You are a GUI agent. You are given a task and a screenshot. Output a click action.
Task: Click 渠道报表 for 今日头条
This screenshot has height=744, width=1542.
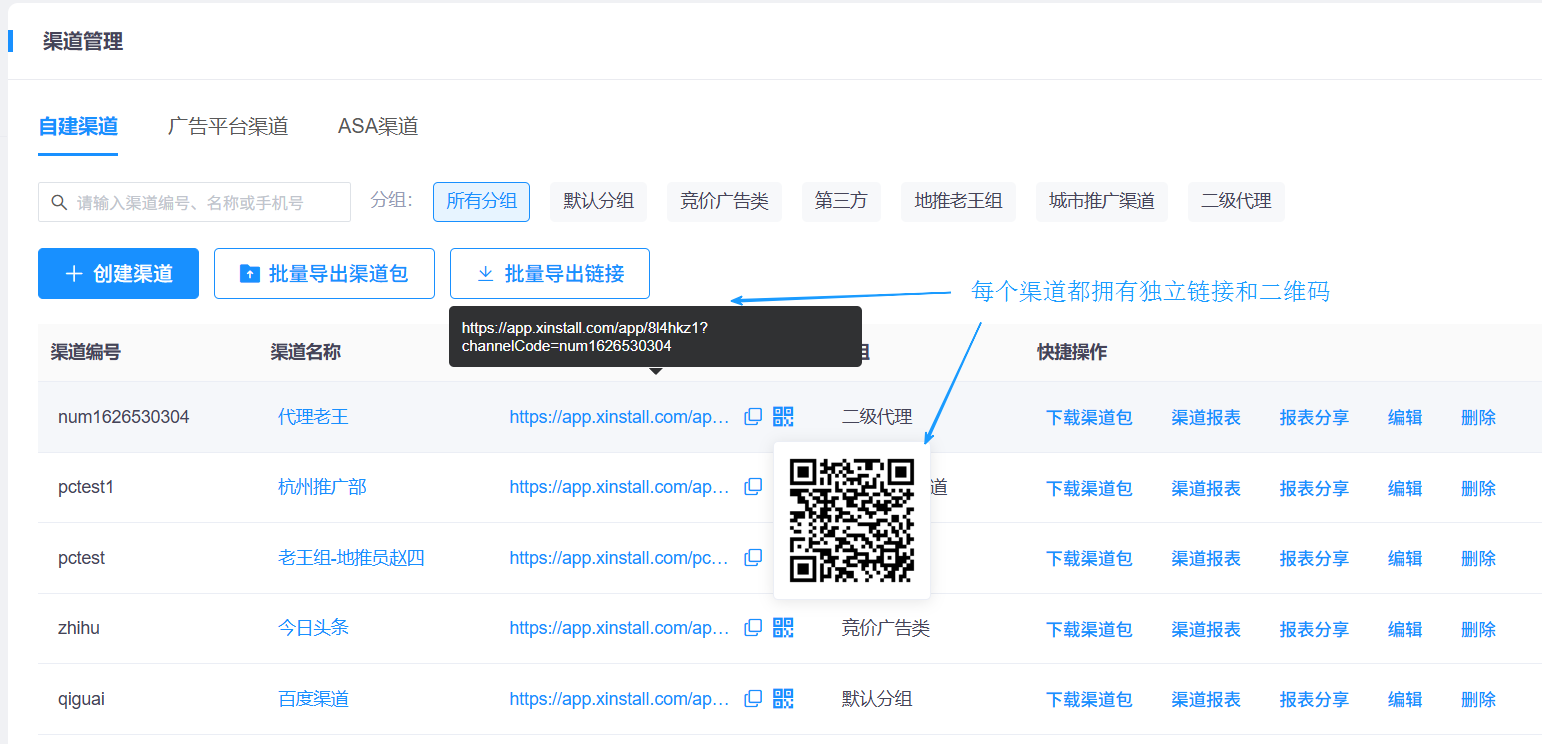point(1206,629)
